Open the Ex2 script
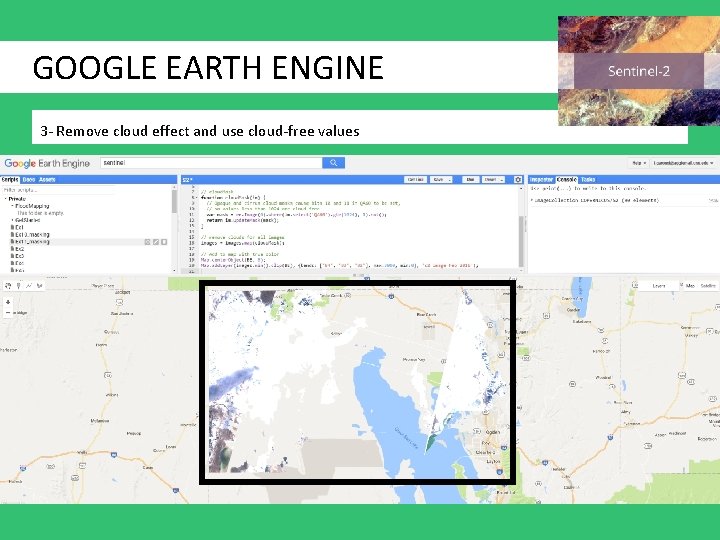This screenshot has width=720, height=540. [x=17, y=249]
